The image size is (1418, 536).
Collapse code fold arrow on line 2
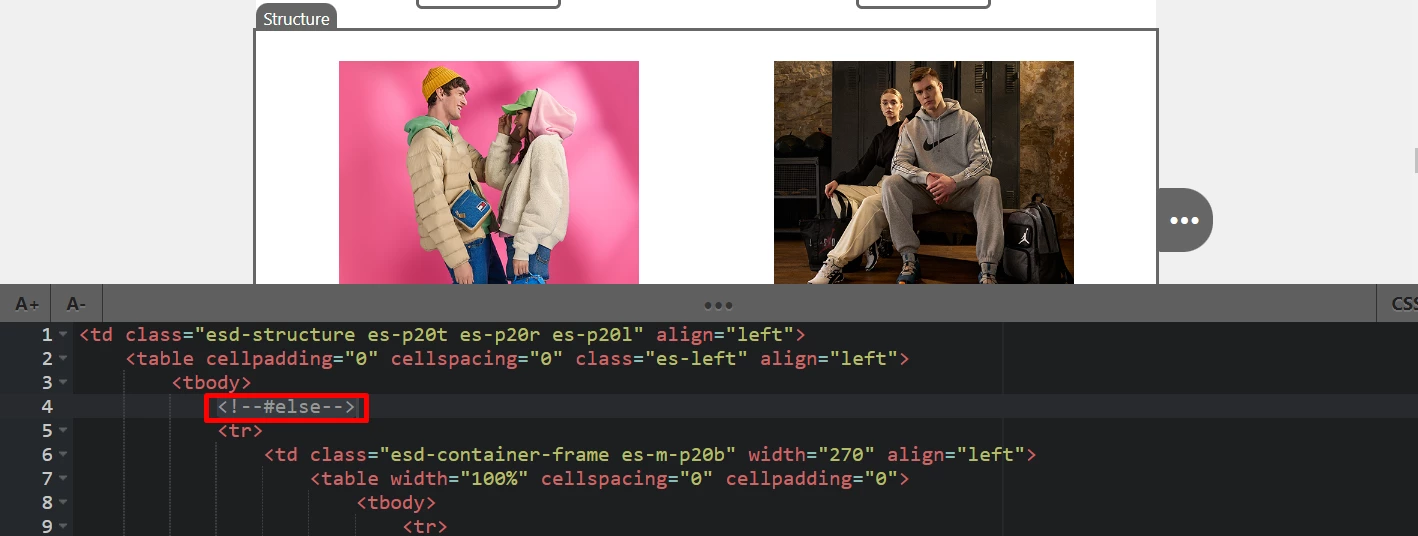coord(63,358)
